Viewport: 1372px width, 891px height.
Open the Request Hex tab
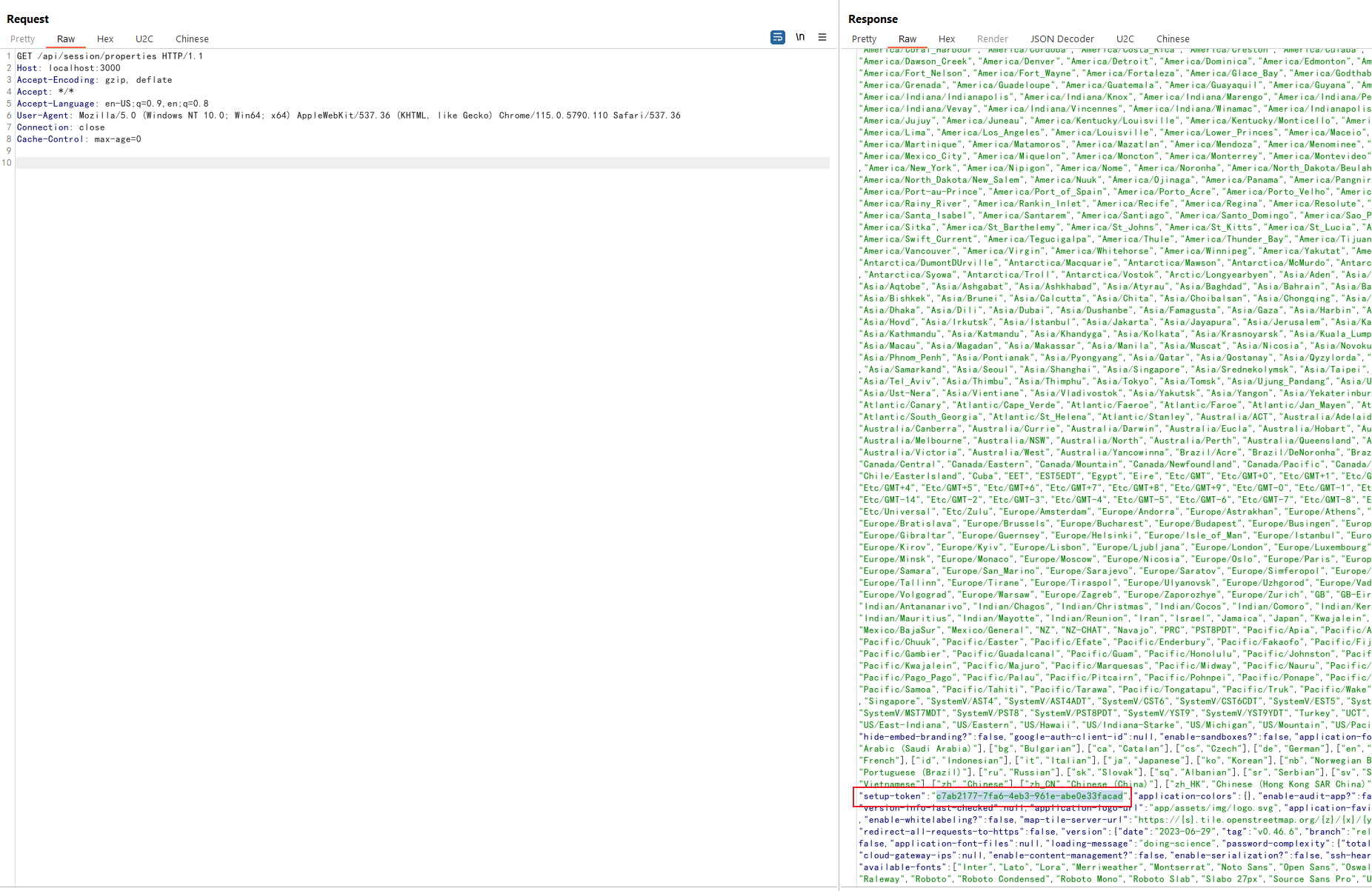105,39
